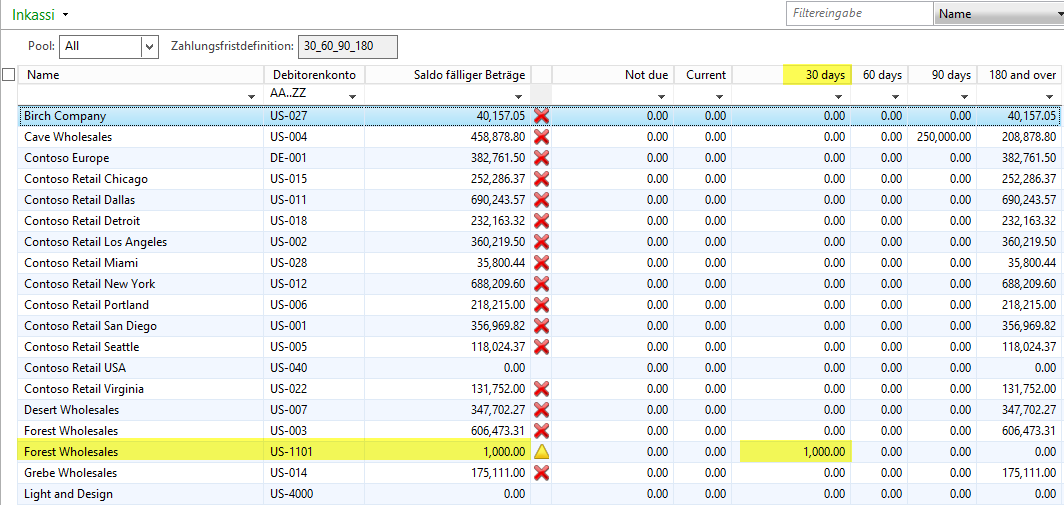Click the yellow warning triangle for Forest Wholesales
Viewport: 1064px width, 505px height.
coord(542,452)
